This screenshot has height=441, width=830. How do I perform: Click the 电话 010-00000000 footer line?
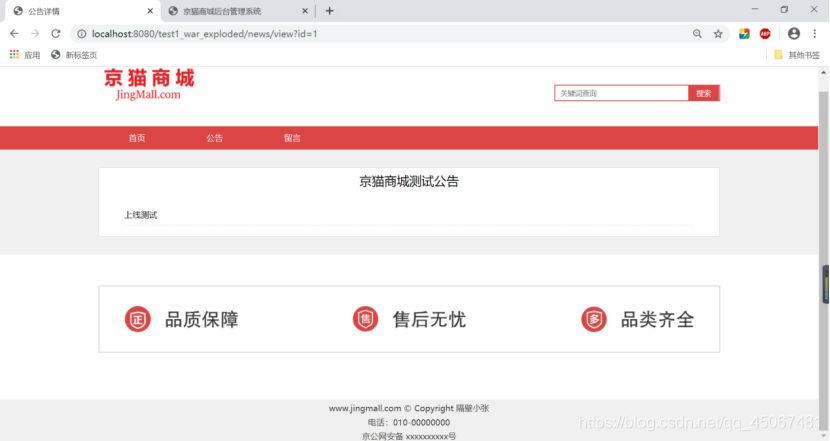tap(409, 422)
